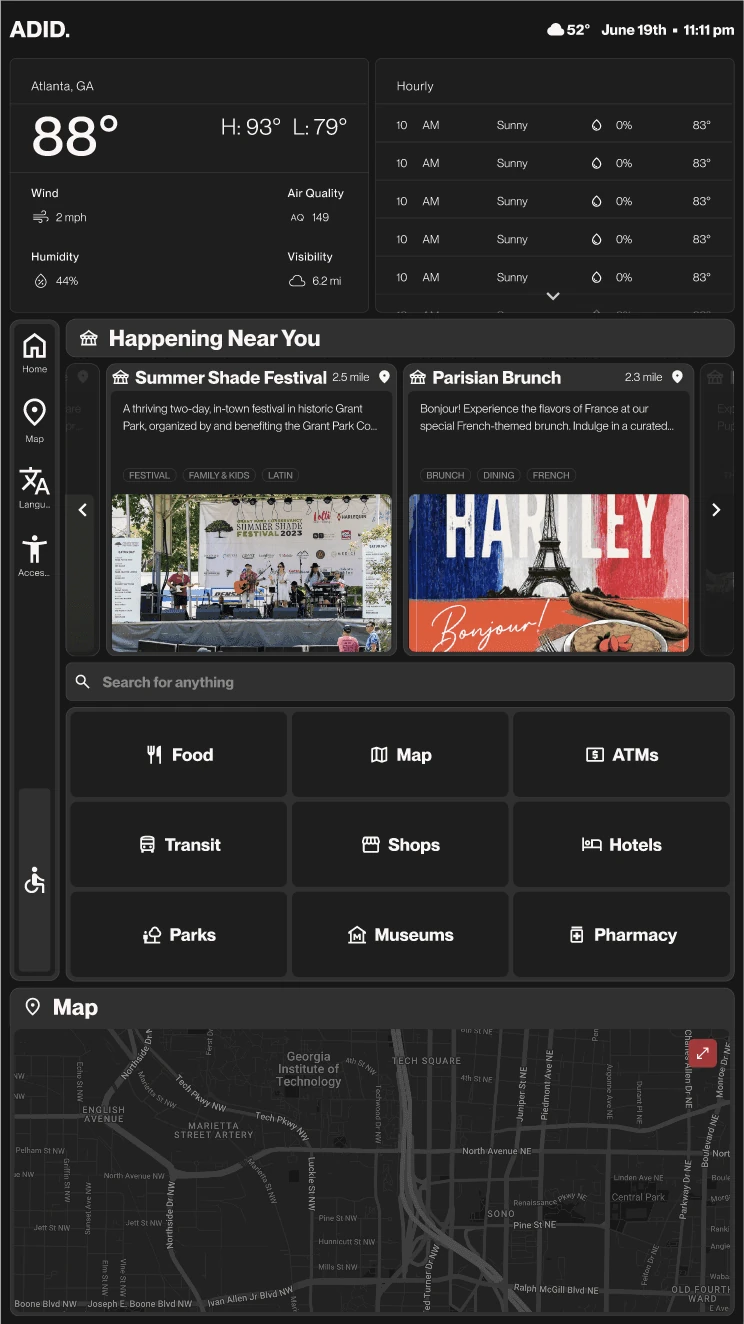Viewport: 744px width, 1324px height.
Task: Click the wind icon beside 2 mph
Action: 41,217
